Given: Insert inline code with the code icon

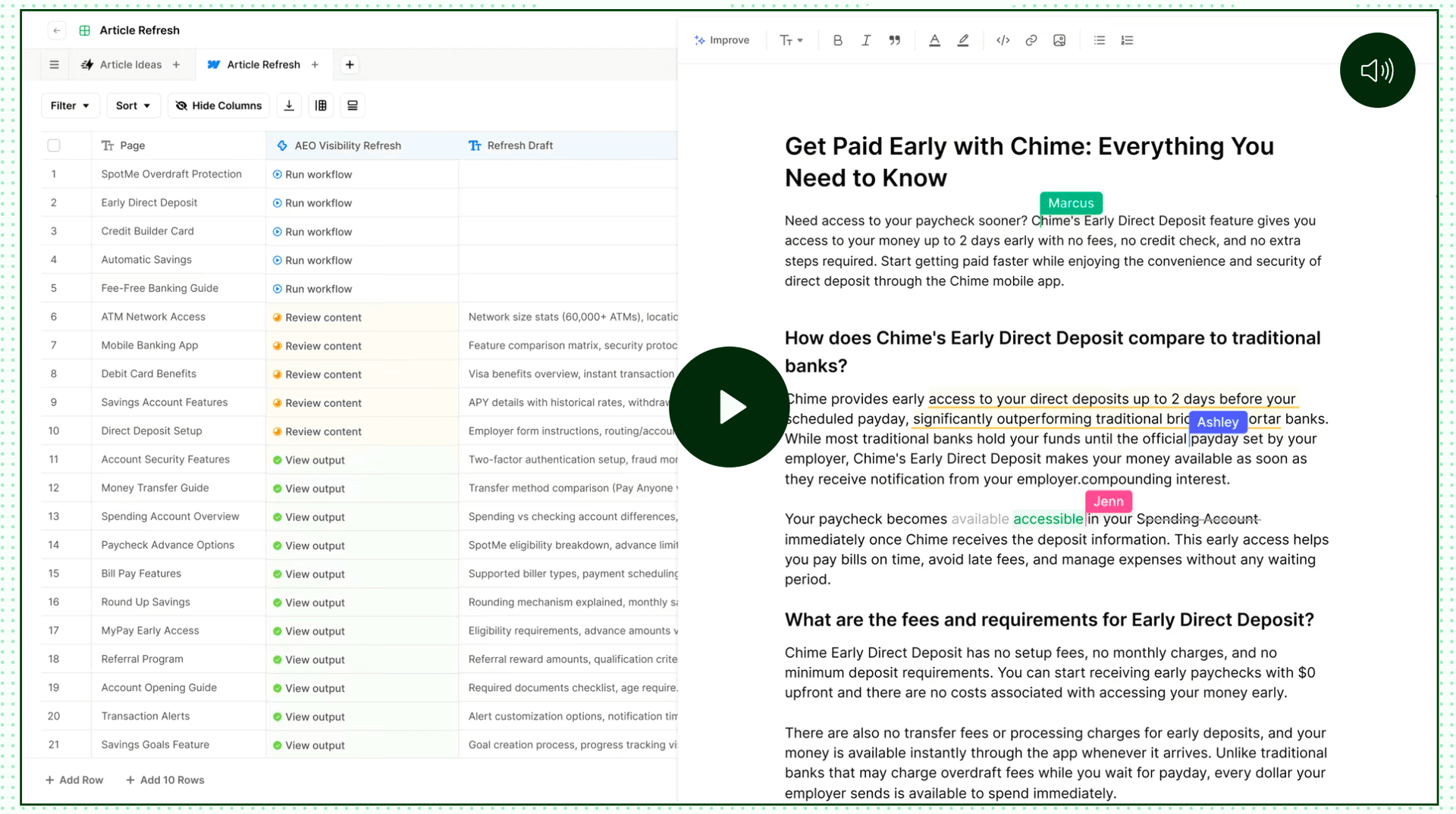Looking at the screenshot, I should click(1003, 40).
